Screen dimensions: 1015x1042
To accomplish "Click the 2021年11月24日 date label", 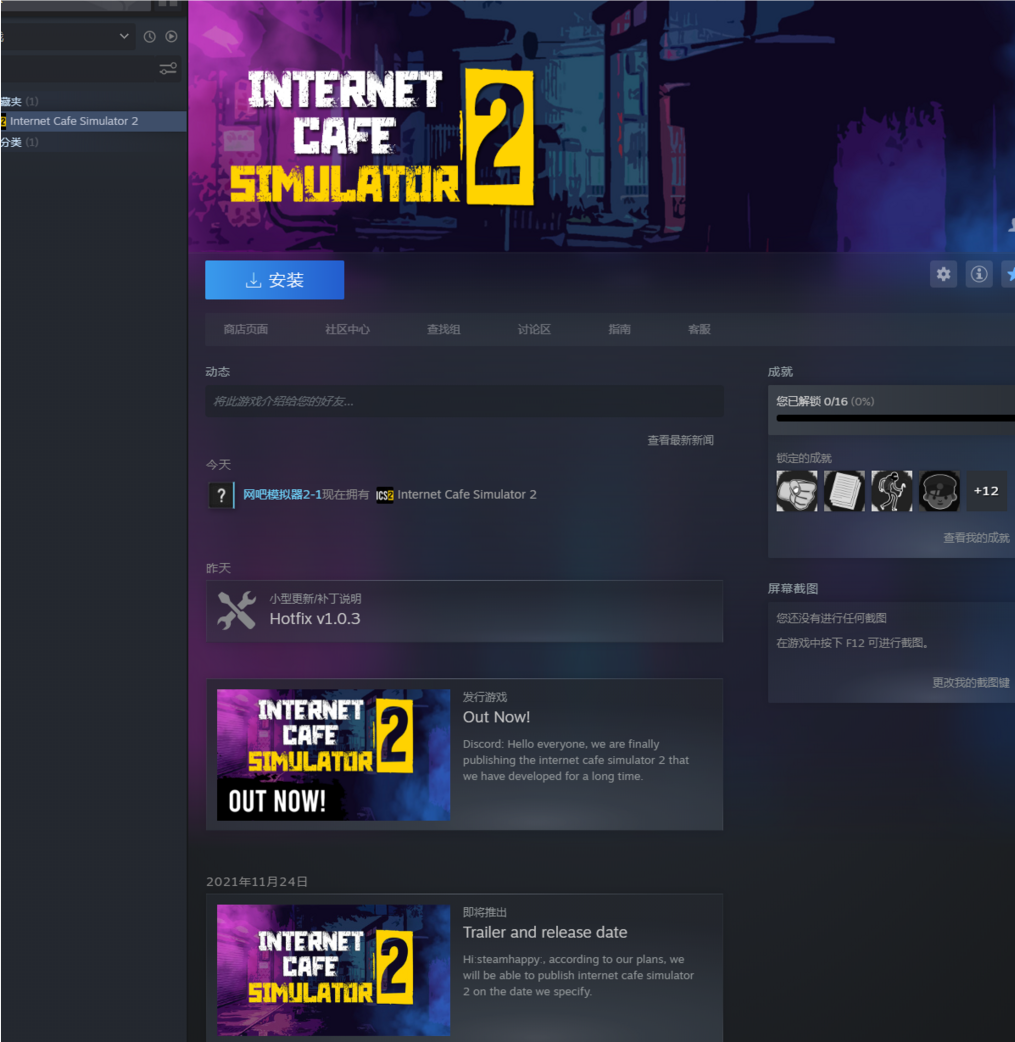I will (x=257, y=882).
